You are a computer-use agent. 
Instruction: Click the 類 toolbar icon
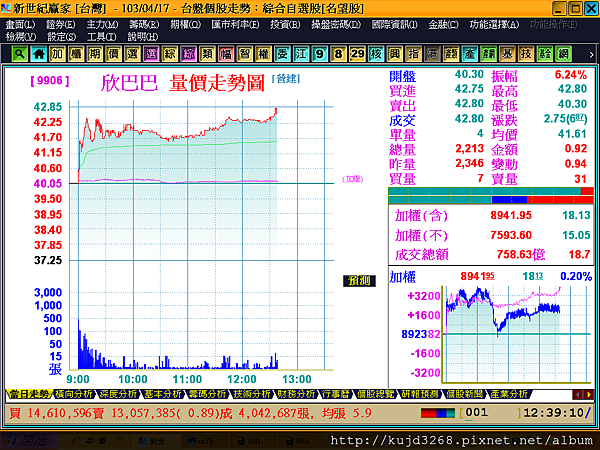(x=207, y=54)
